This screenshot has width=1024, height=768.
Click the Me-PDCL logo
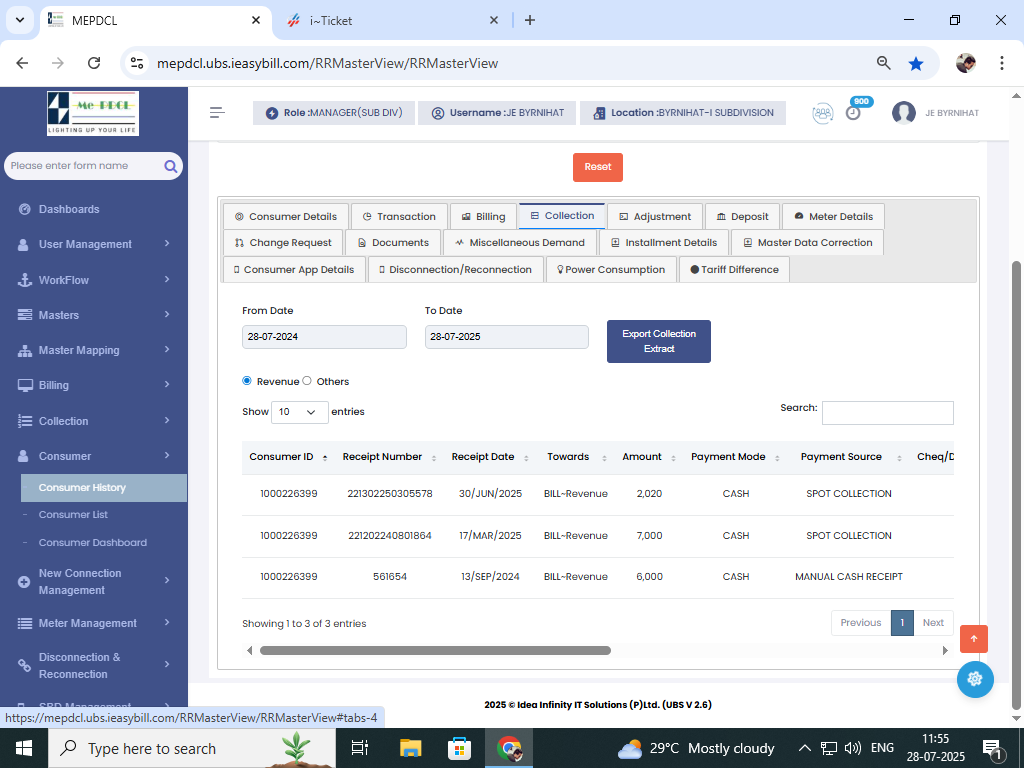[93, 114]
